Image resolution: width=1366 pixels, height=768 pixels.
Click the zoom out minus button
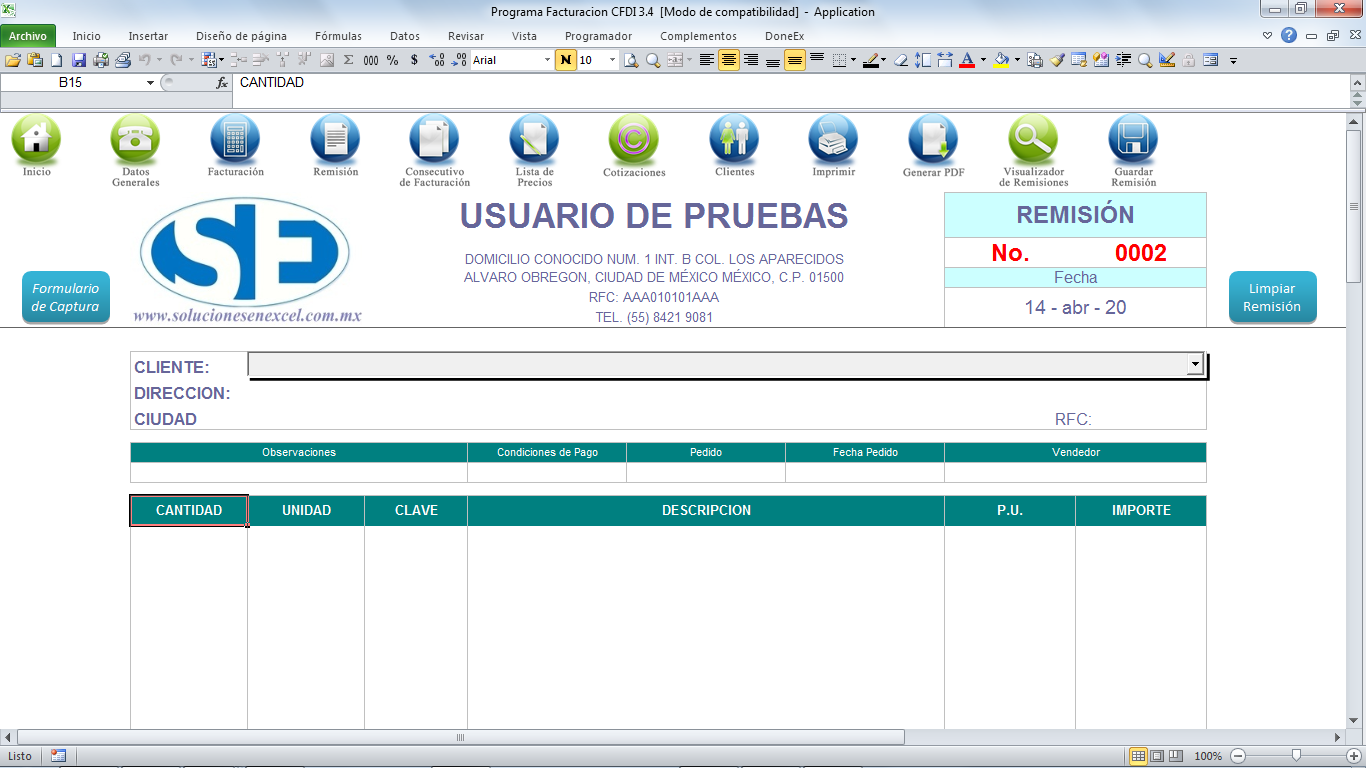click(x=1238, y=756)
